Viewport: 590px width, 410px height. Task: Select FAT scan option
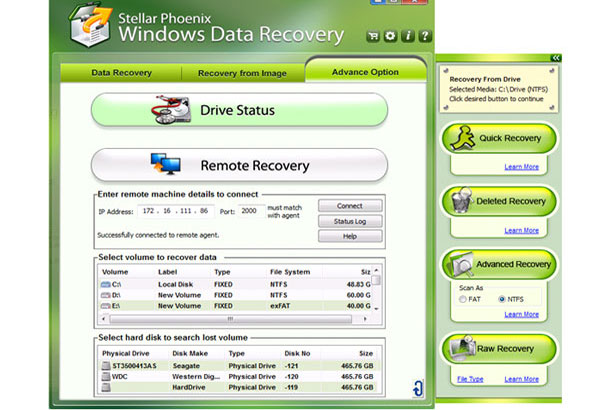click(x=462, y=299)
